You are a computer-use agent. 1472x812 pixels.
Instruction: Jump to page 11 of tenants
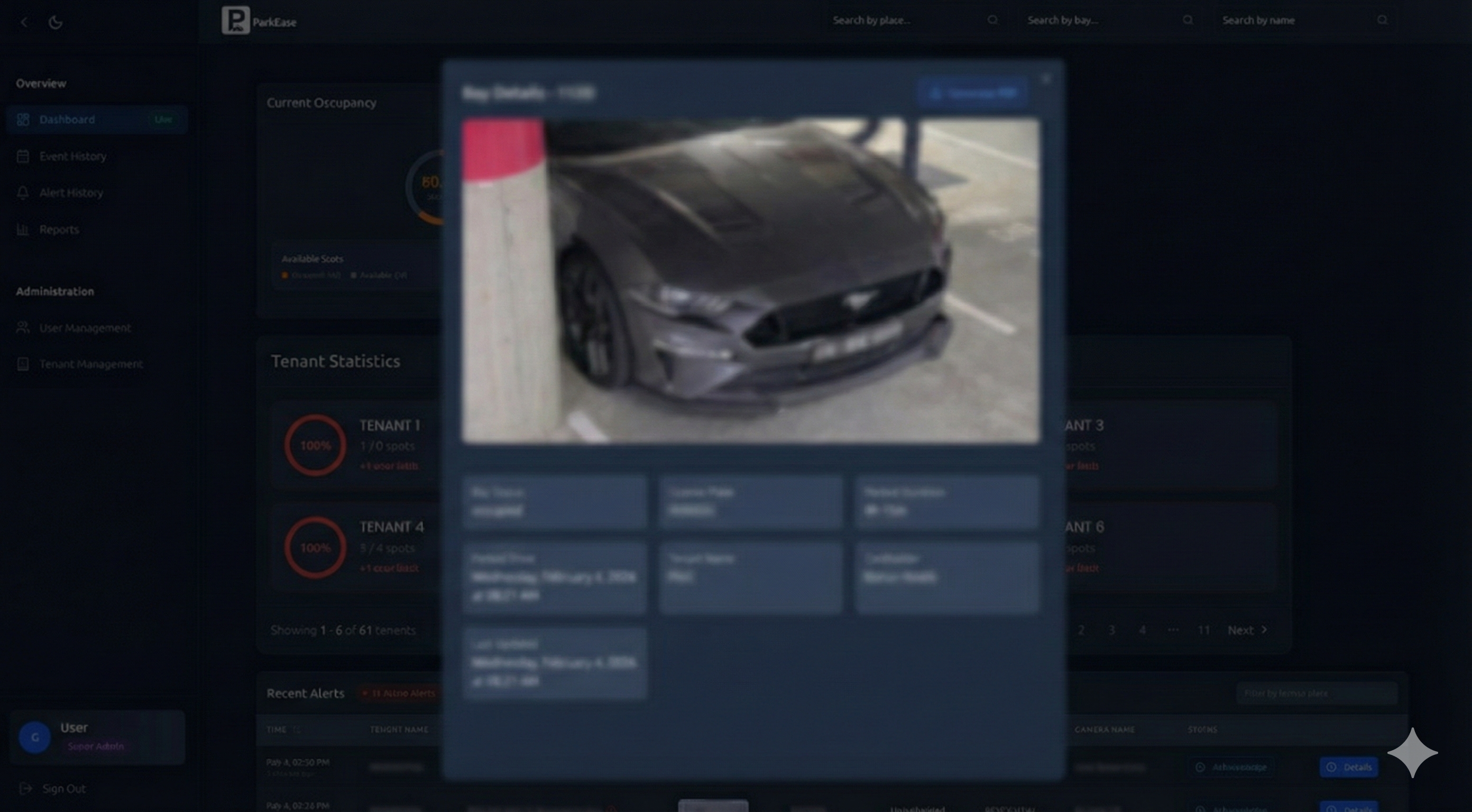1204,630
